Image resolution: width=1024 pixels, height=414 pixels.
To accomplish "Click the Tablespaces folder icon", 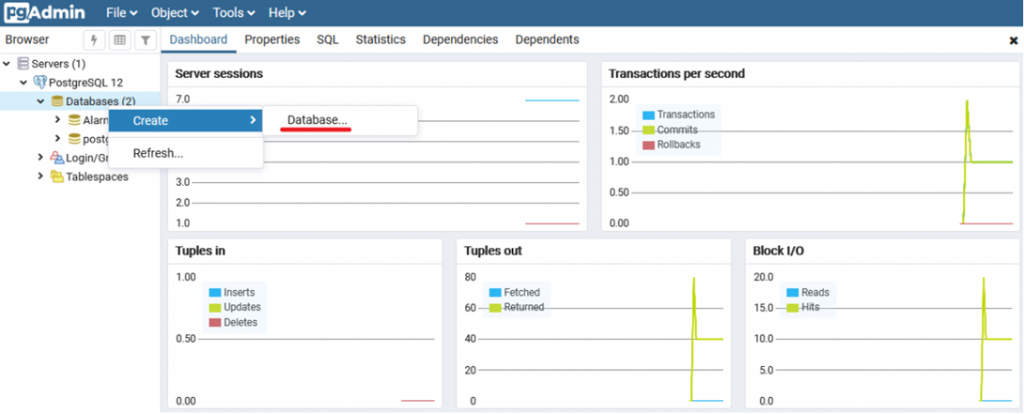I will point(57,177).
